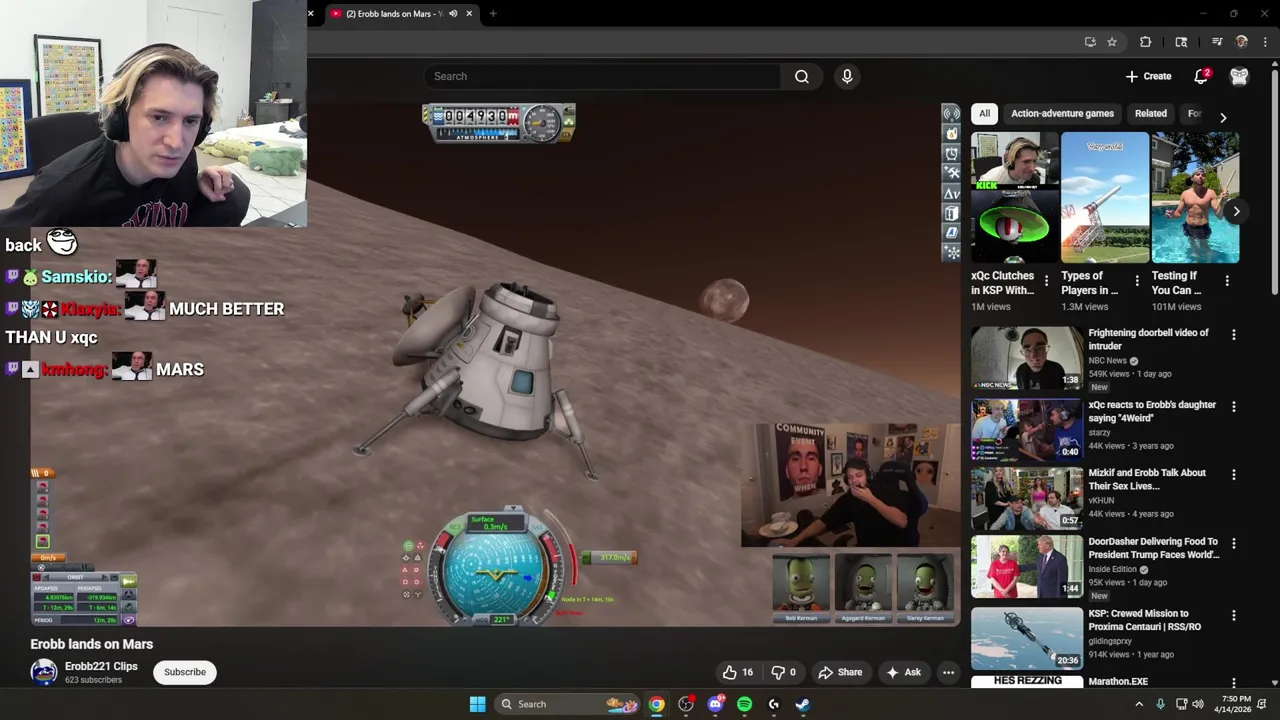Viewport: 1280px width, 720px height.
Task: Open menu for DoorDasher Delivering Food video
Action: coord(1234,543)
